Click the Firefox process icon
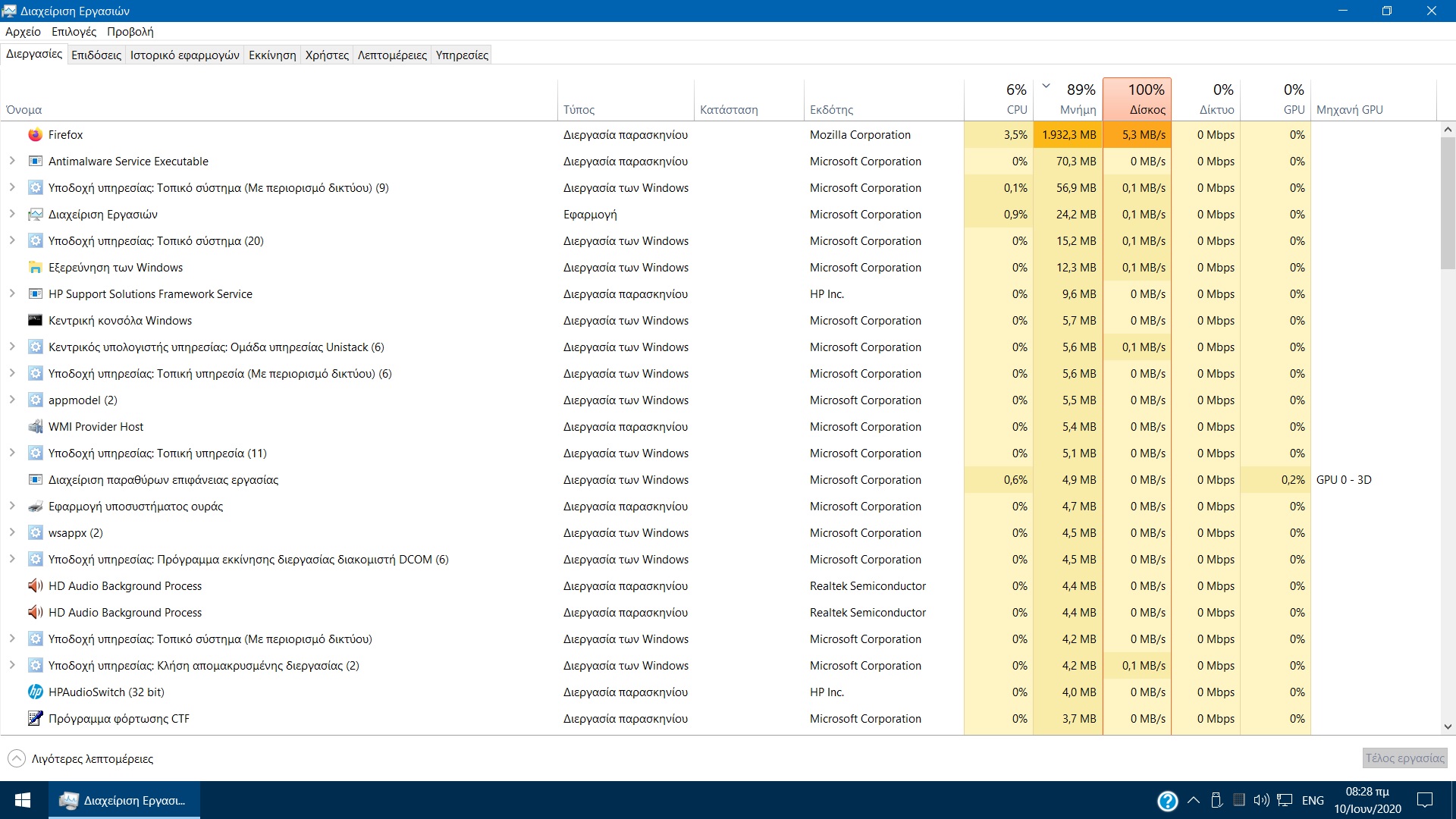This screenshot has height=819, width=1456. [x=35, y=135]
